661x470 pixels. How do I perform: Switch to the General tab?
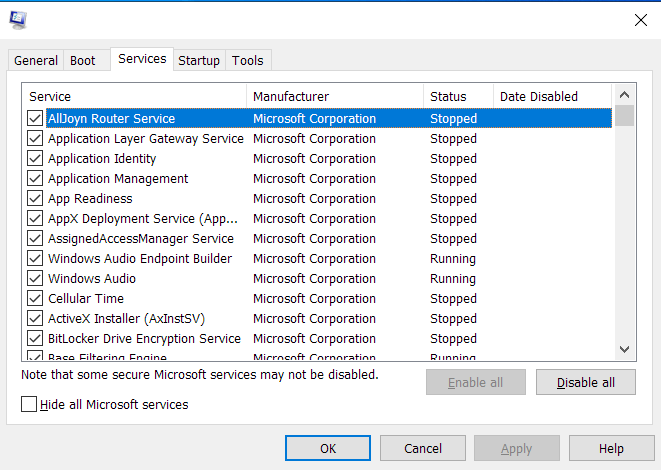click(35, 61)
